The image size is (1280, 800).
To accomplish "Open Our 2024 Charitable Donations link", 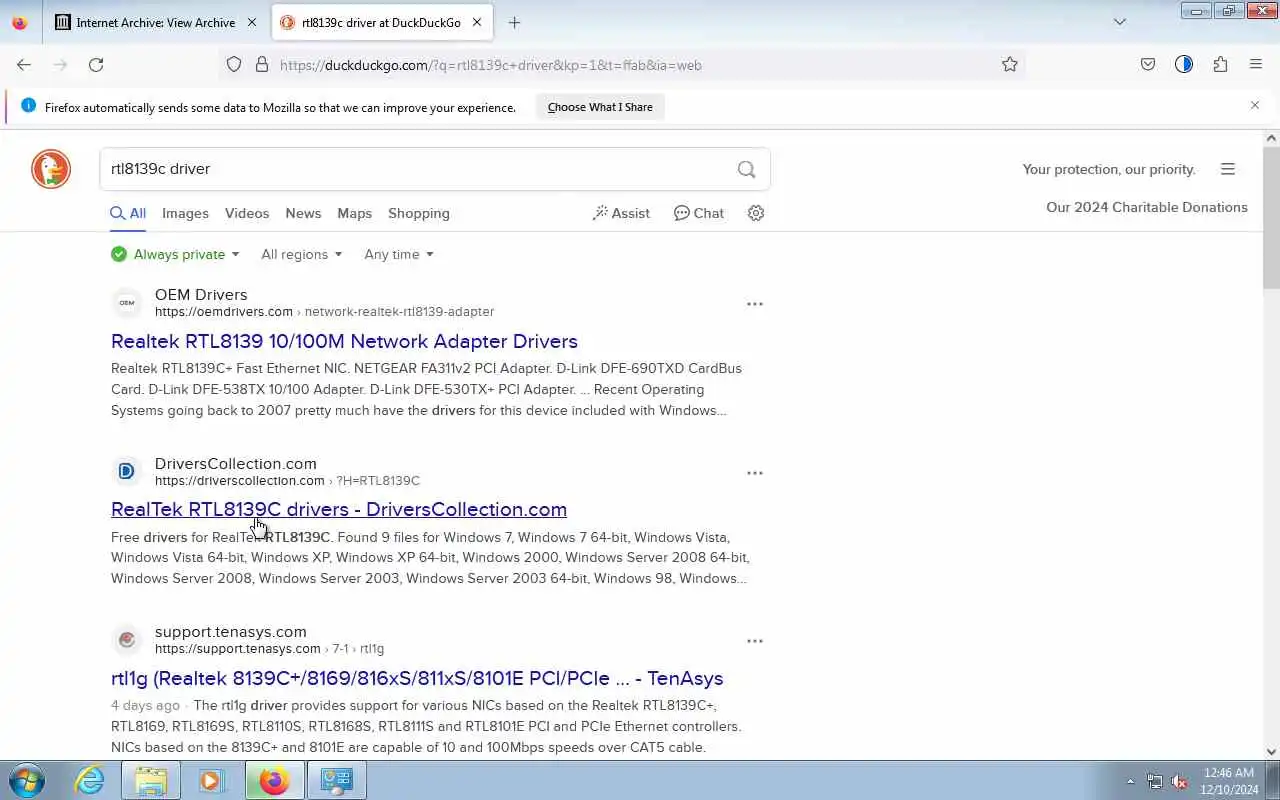I will [x=1147, y=207].
